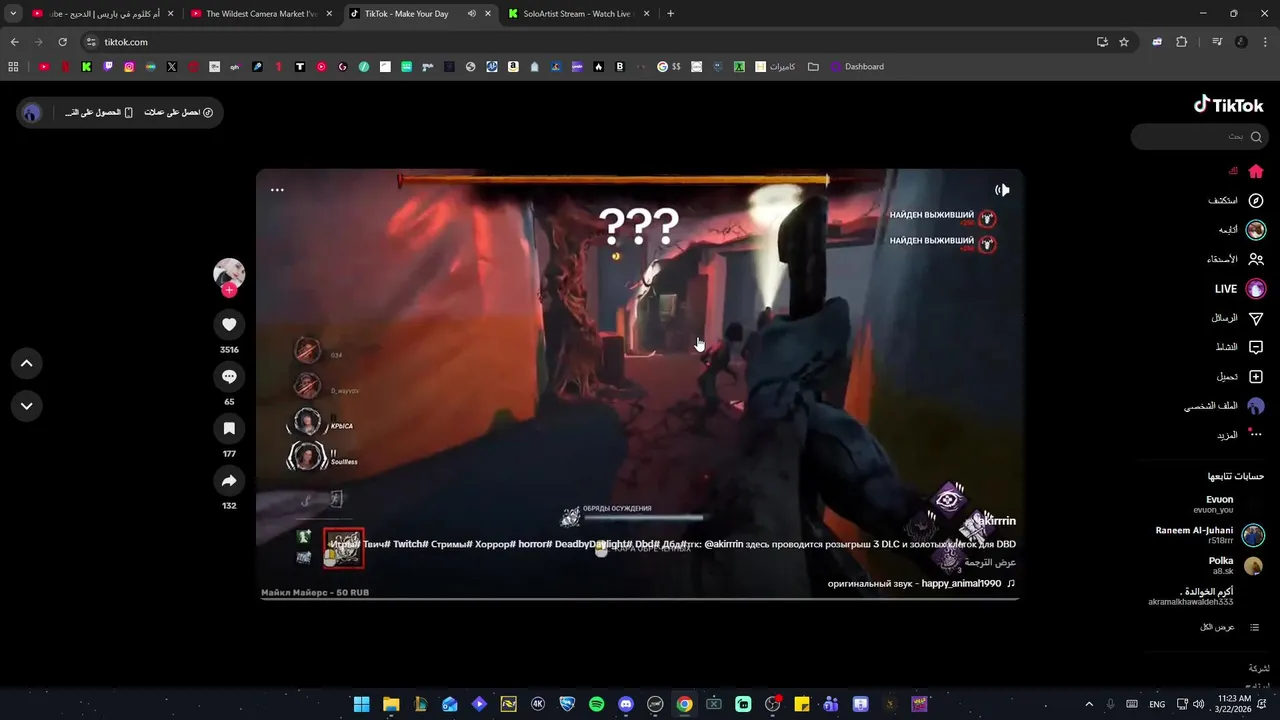Screen dimensions: 1280x720
Task: Click the Get Coins button
Action: click(178, 112)
